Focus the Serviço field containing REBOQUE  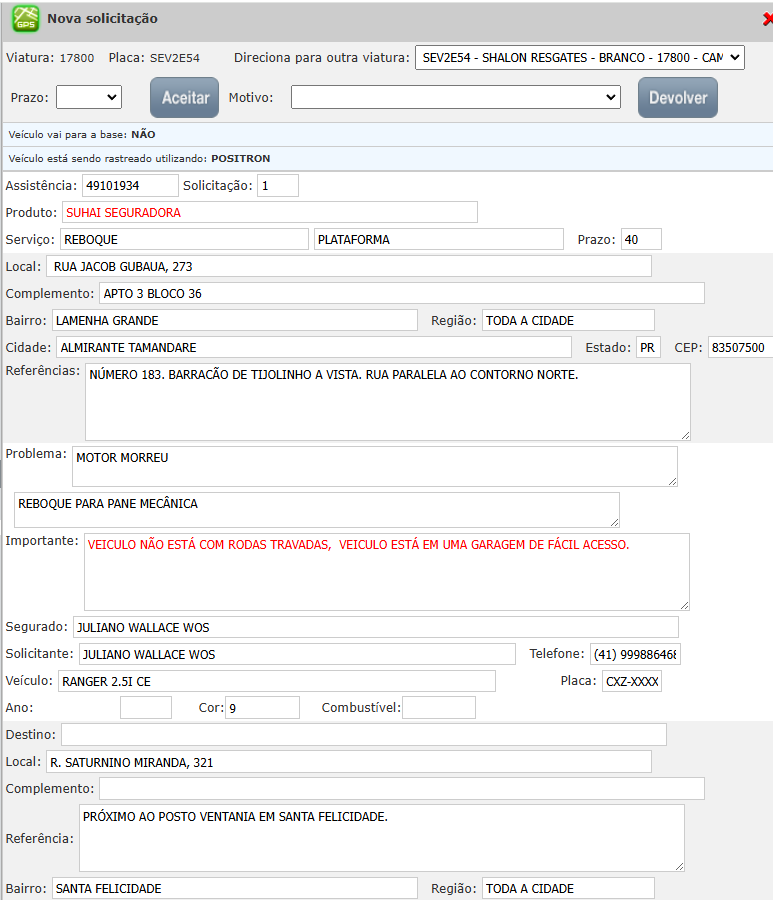184,239
